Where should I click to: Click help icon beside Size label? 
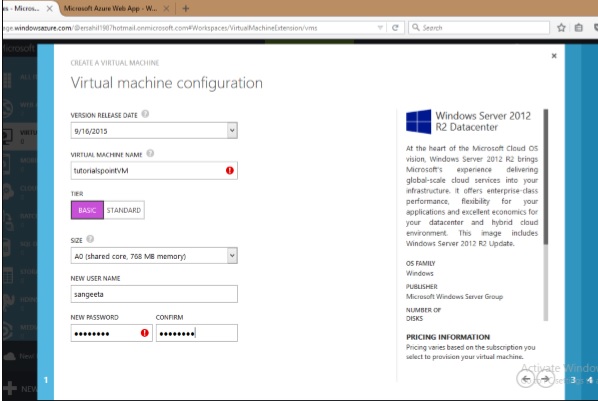tap(90, 239)
